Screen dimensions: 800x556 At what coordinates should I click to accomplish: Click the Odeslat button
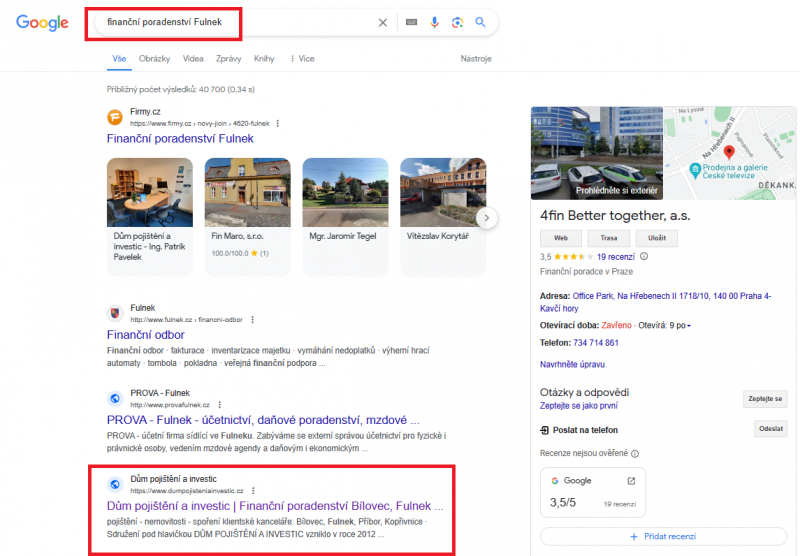click(770, 429)
